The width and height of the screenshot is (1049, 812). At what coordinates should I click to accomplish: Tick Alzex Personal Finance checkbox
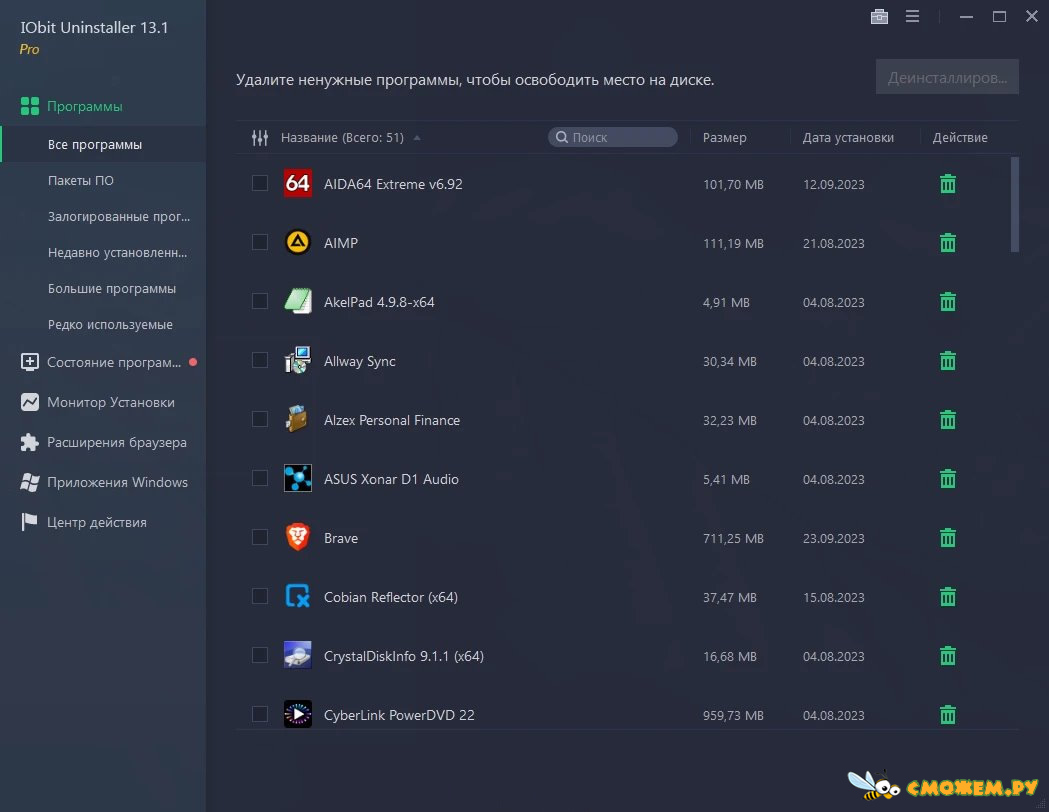(260, 419)
